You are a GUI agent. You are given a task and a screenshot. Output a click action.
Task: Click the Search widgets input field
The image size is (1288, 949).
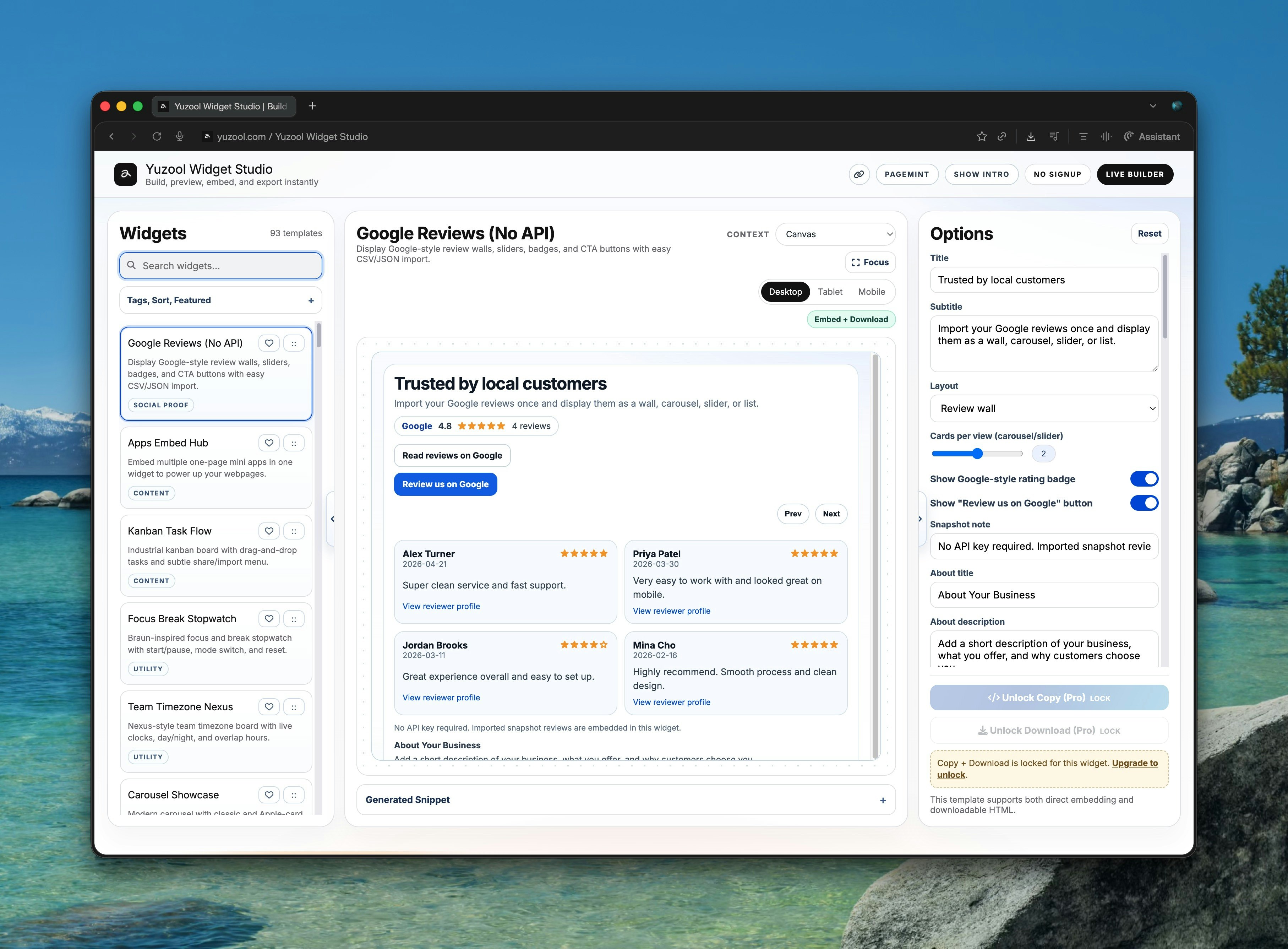click(x=221, y=266)
